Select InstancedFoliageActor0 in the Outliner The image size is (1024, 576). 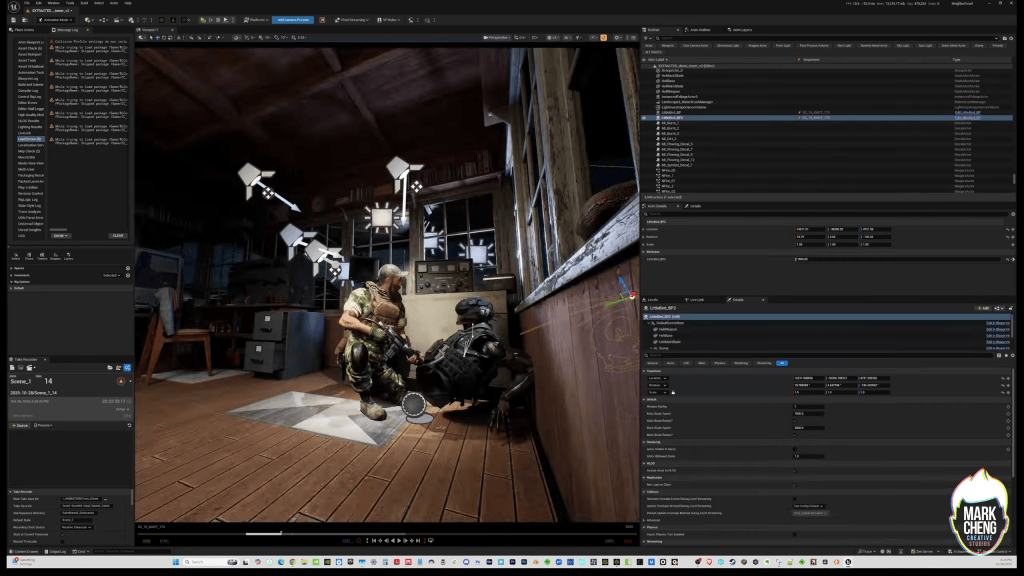tap(679, 97)
